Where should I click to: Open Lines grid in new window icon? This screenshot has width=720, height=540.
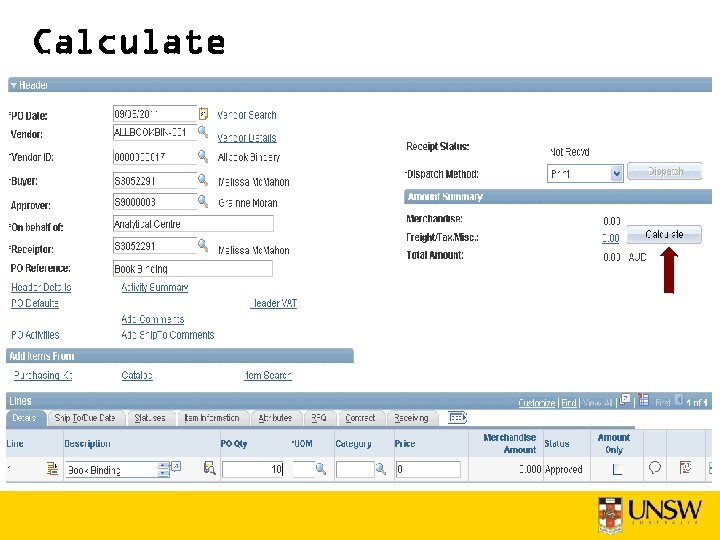[x=625, y=399]
